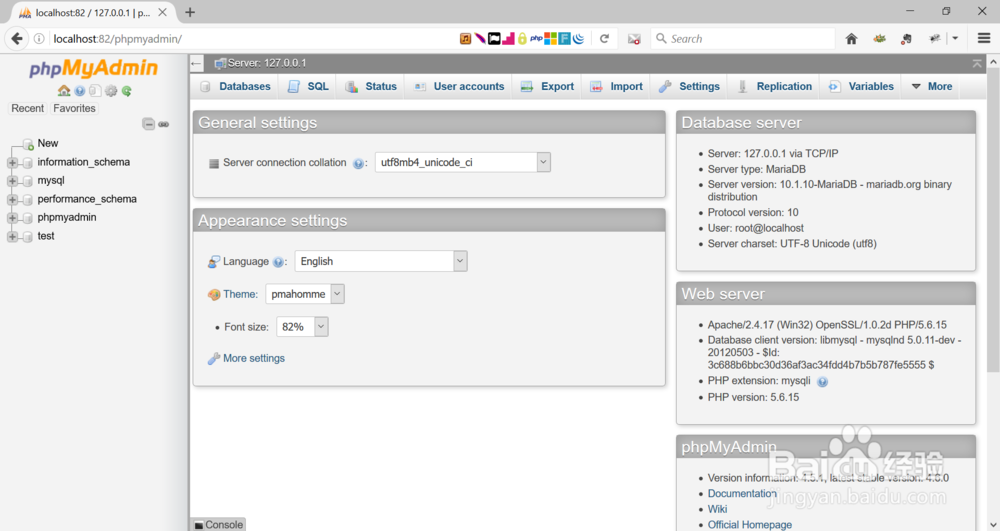The height and width of the screenshot is (531, 1000).
Task: Open the User accounts tab
Action: click(x=459, y=87)
